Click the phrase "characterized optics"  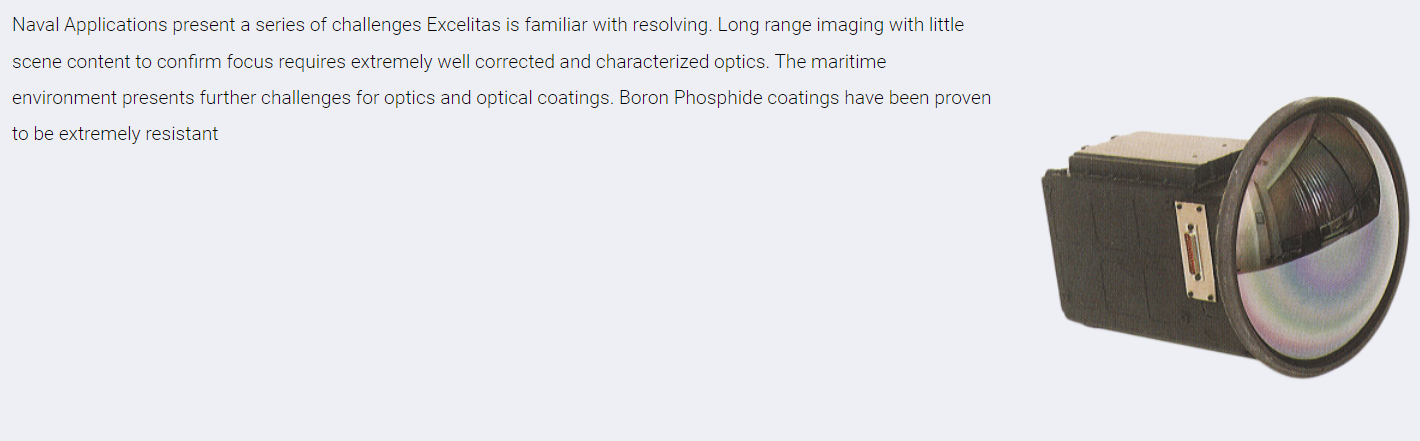[683, 61]
